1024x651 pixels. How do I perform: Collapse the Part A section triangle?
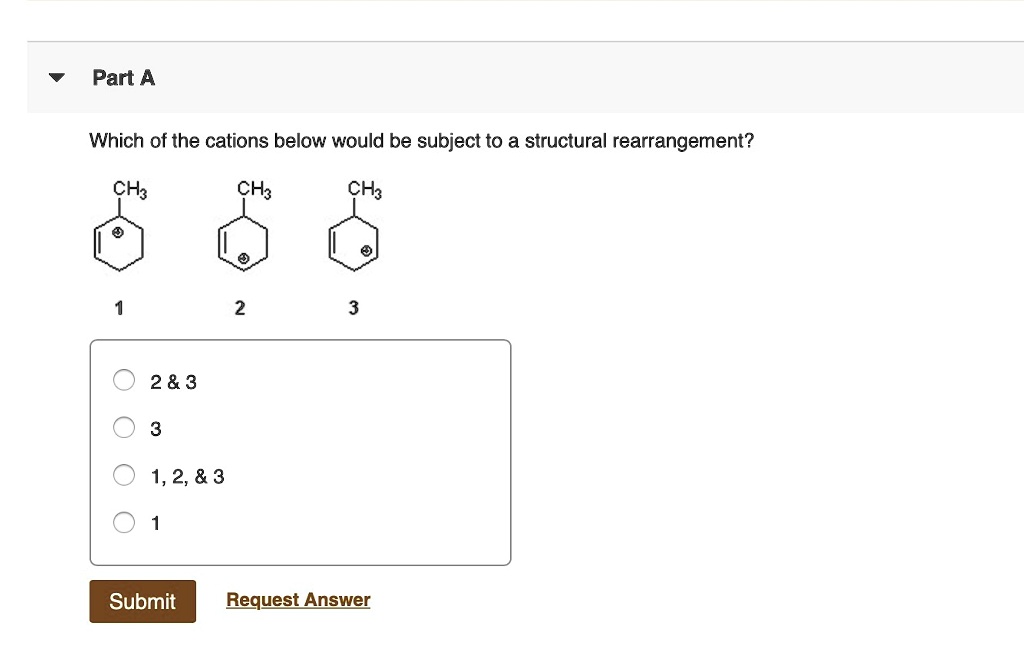click(56, 77)
